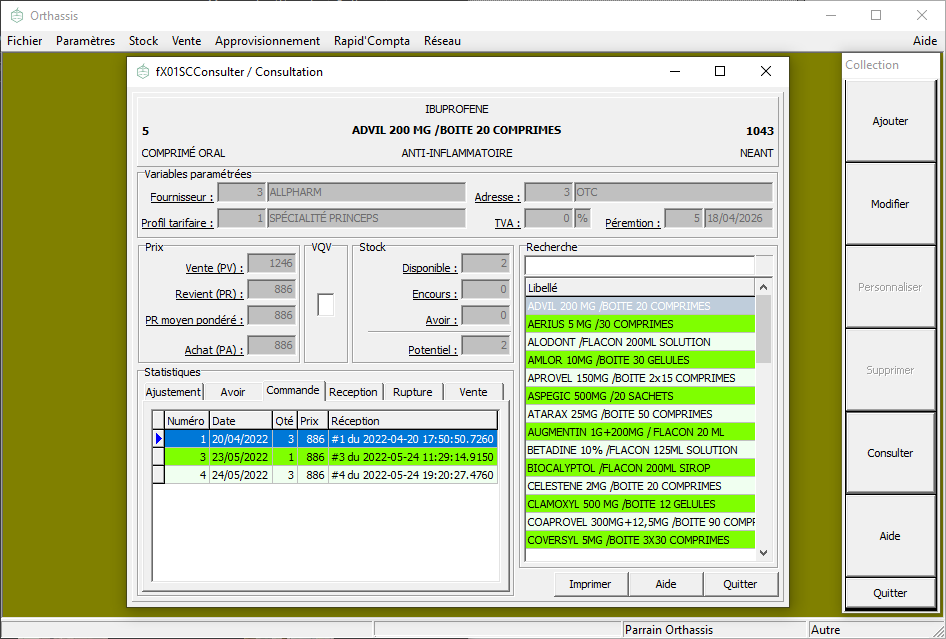Screen dimensions: 946x639
Task: Click the Orthassis app icon in title bar
Action: click(x=17, y=16)
